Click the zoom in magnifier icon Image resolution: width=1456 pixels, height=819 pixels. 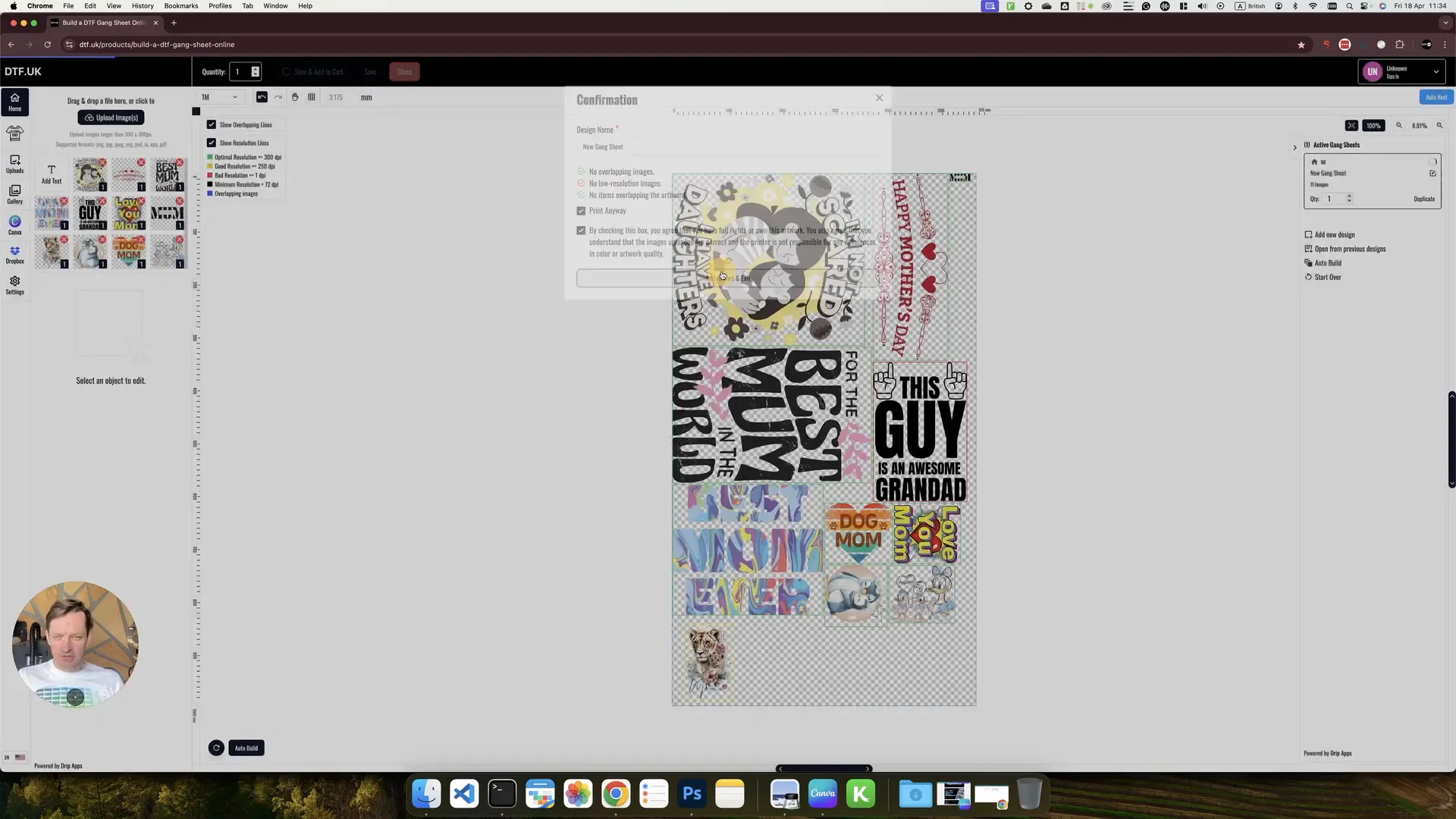[1439, 126]
